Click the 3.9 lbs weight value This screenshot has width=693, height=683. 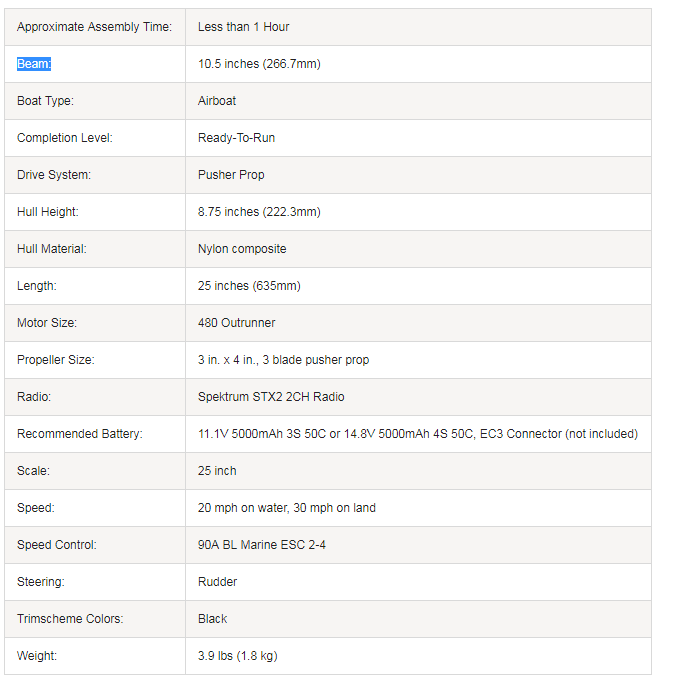click(x=239, y=656)
